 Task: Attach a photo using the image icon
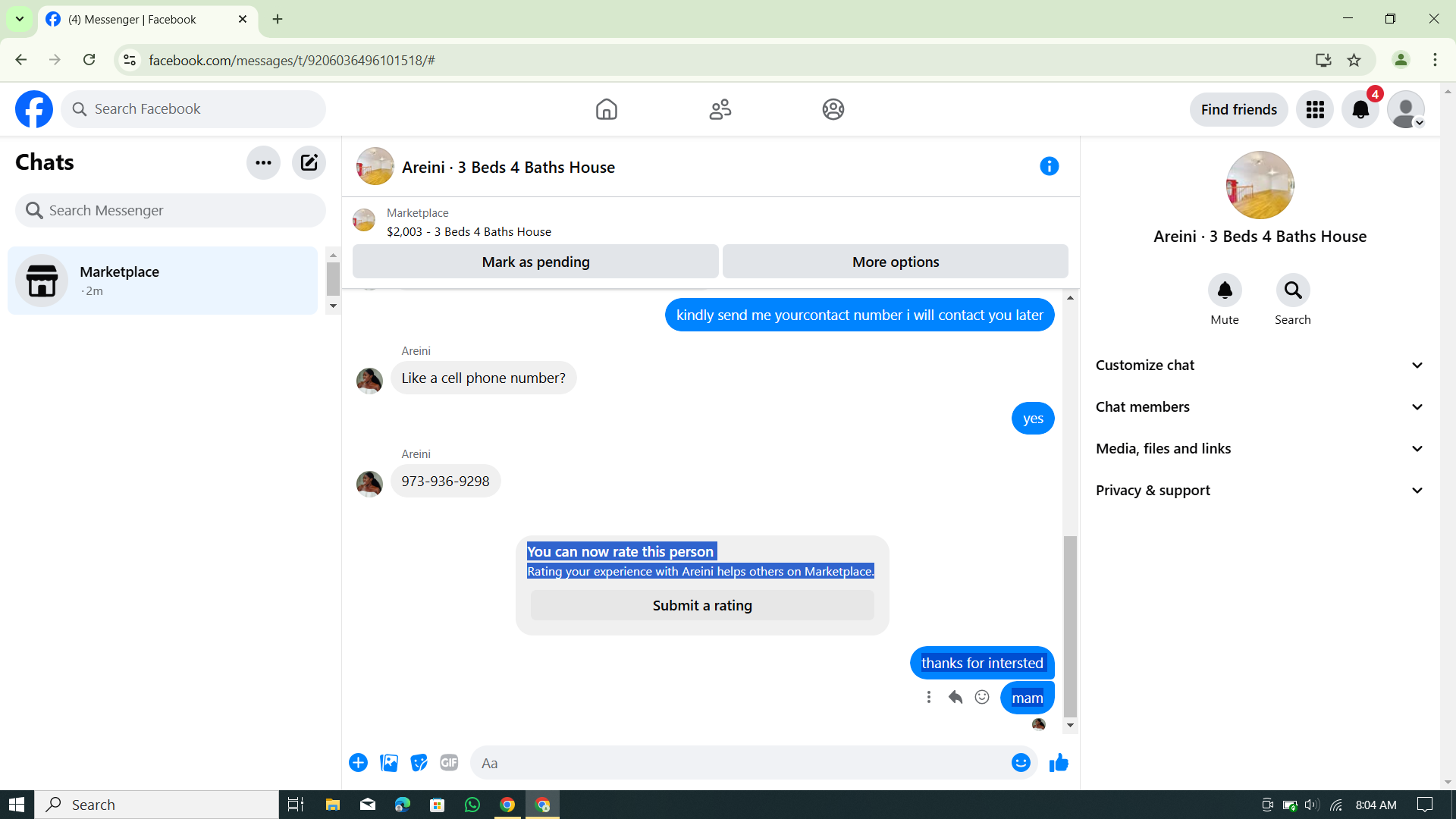389,763
